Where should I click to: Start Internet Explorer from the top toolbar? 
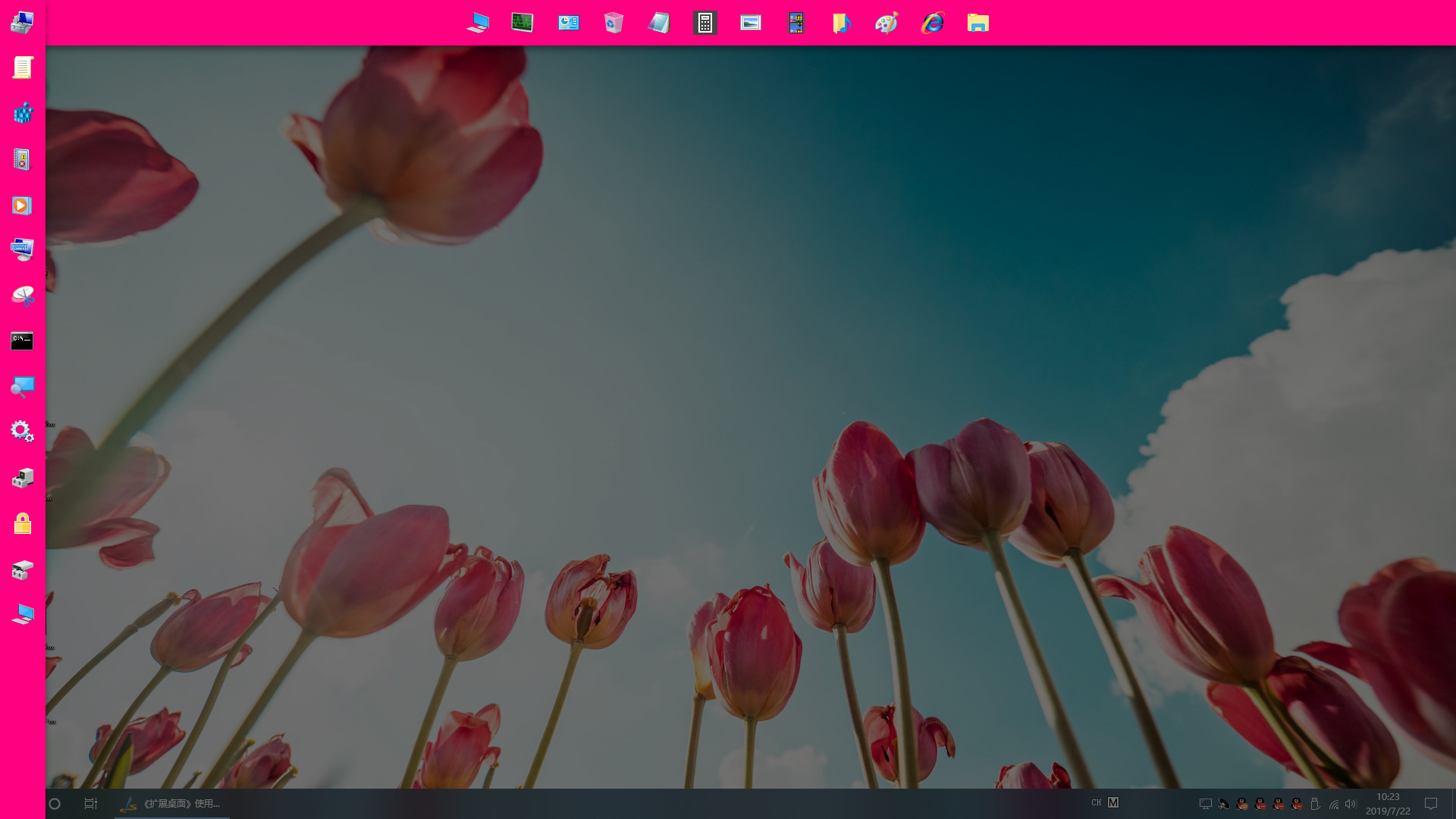(x=933, y=23)
